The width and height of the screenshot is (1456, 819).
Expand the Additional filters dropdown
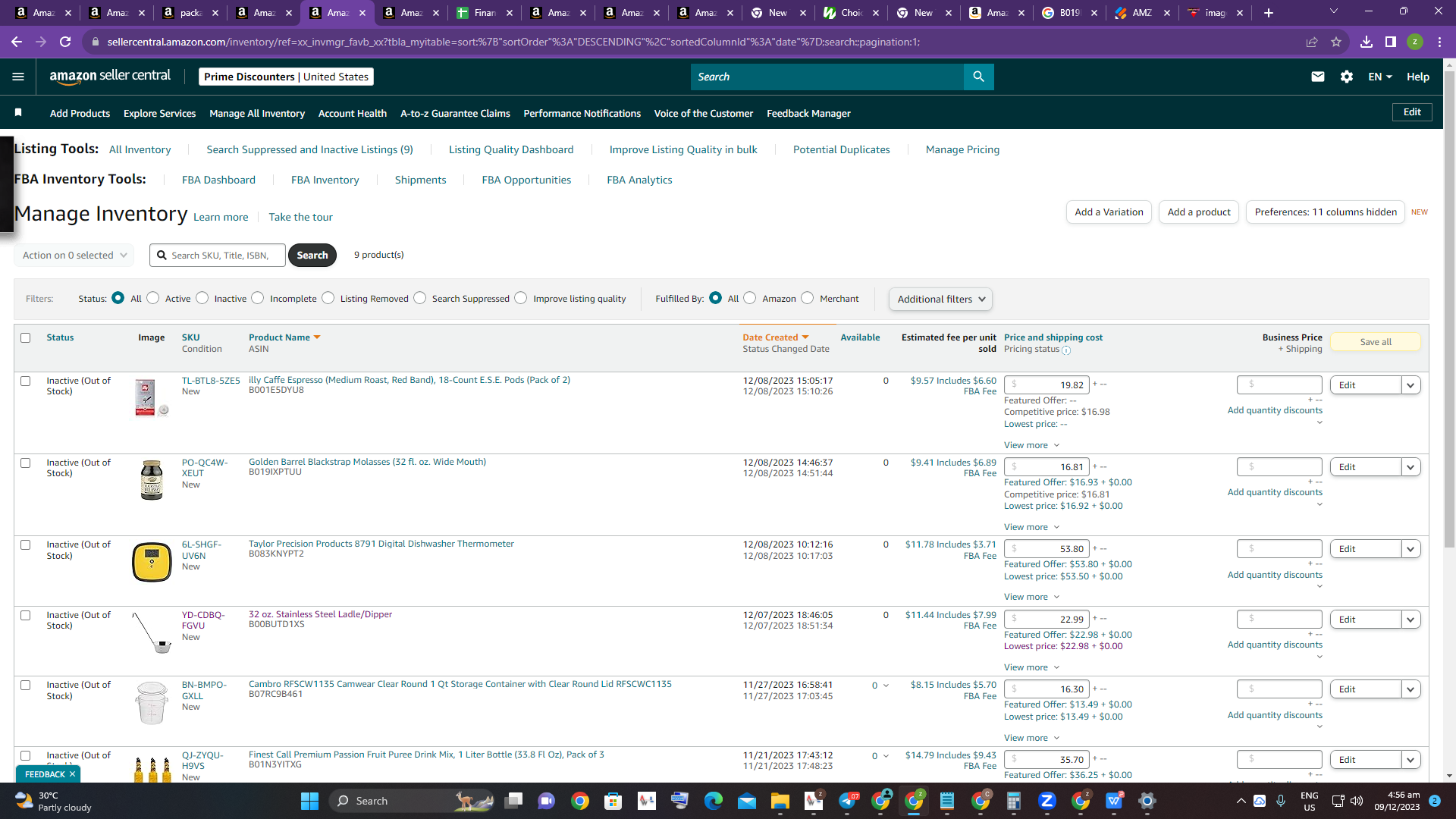pos(940,299)
